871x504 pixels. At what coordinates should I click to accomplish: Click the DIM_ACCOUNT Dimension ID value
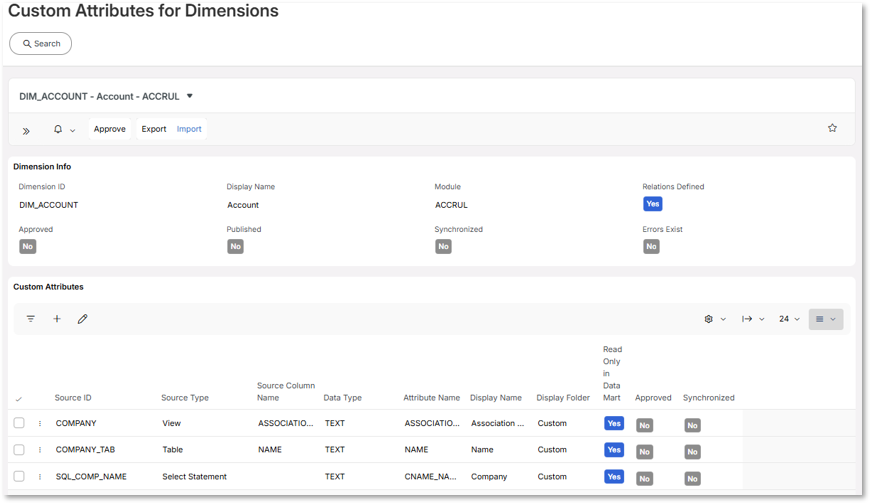pos(48,205)
